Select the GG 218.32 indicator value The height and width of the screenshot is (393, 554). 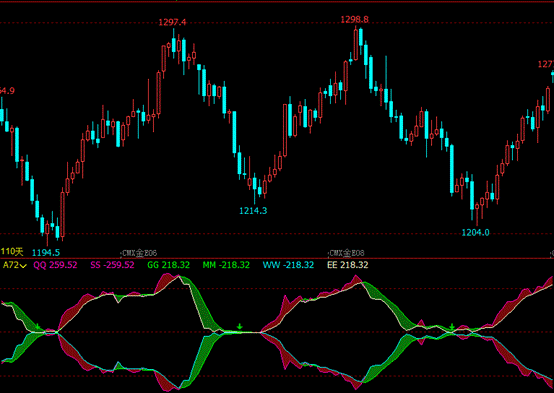[169, 265]
